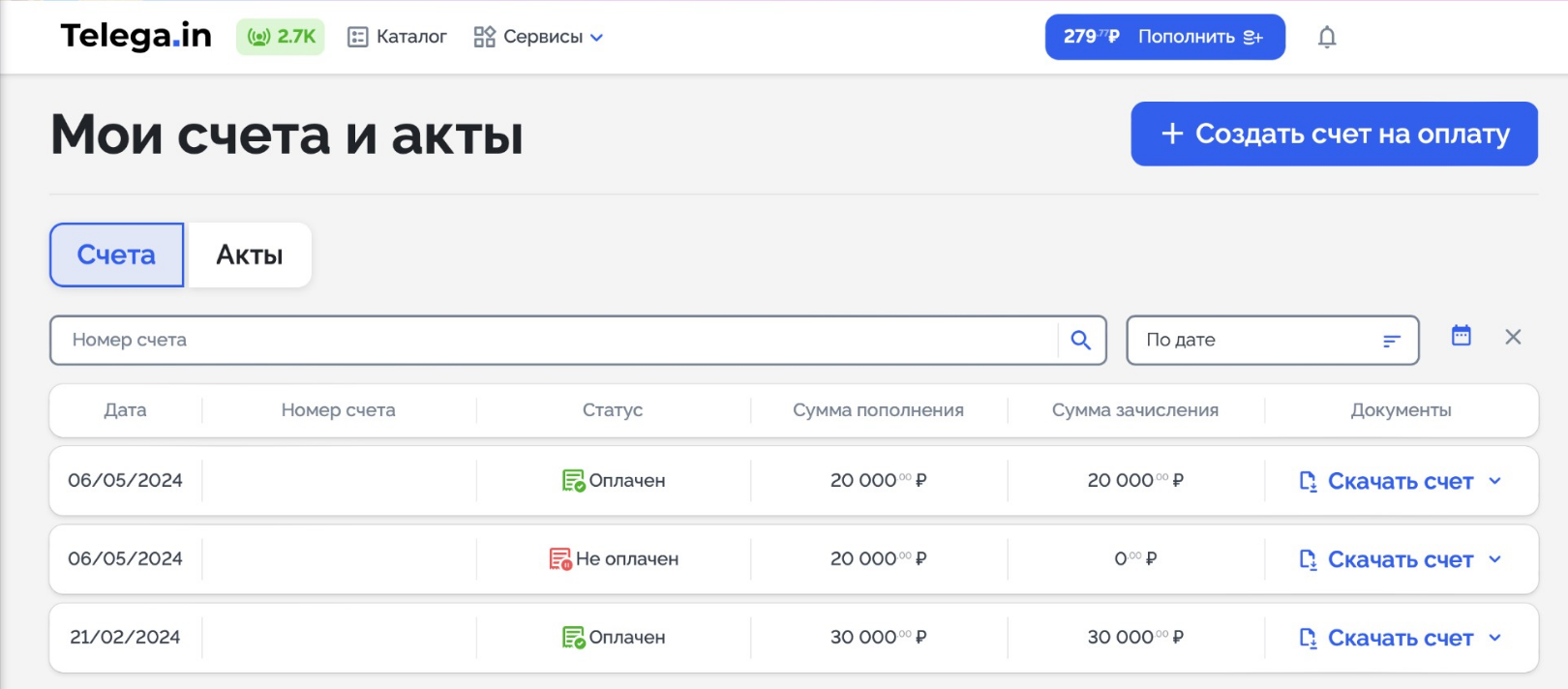
Task: Click the Дата column header
Action: coord(126,410)
